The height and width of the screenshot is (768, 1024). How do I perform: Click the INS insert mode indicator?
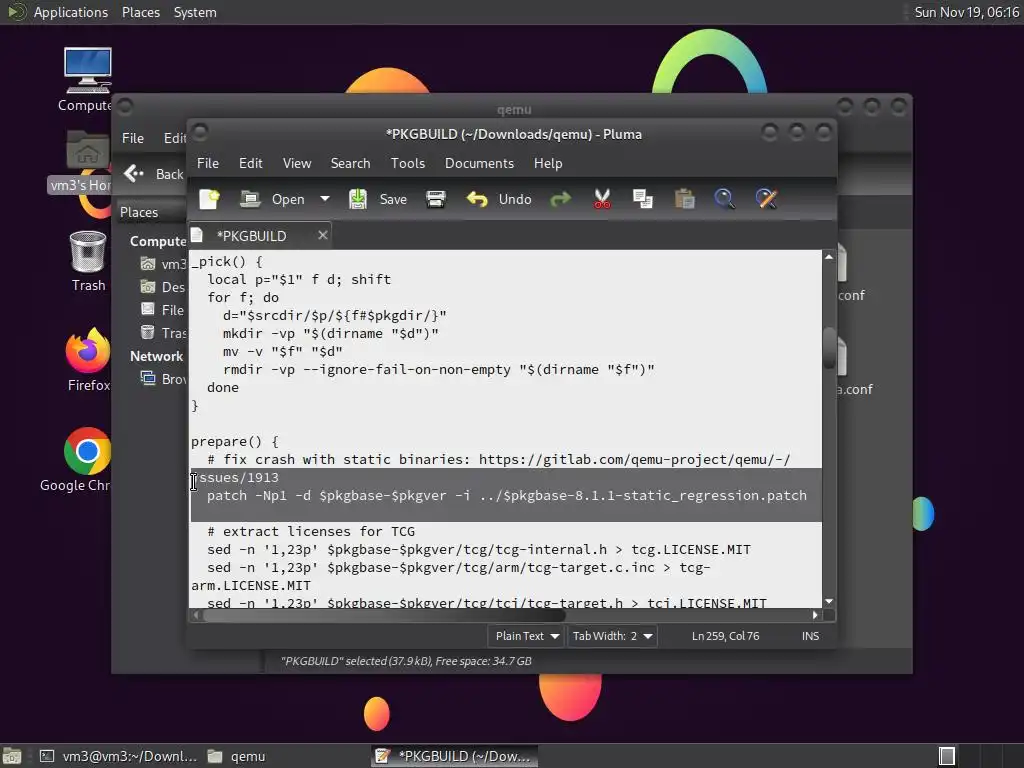tap(810, 636)
